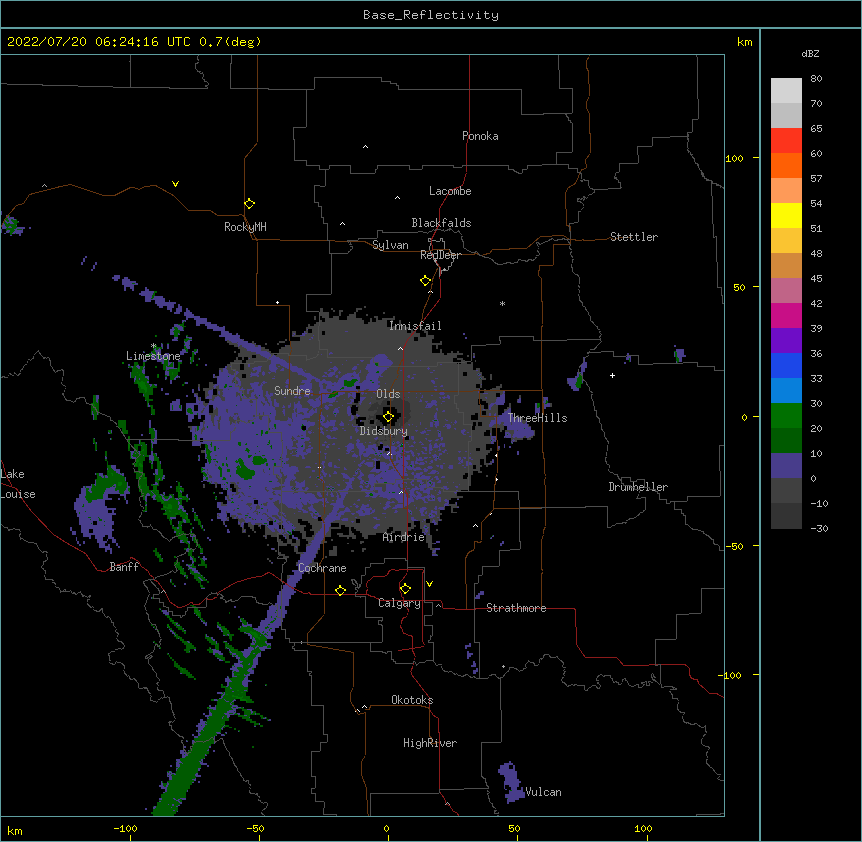Click the purple radar echo beside Vulcan

click(x=511, y=782)
